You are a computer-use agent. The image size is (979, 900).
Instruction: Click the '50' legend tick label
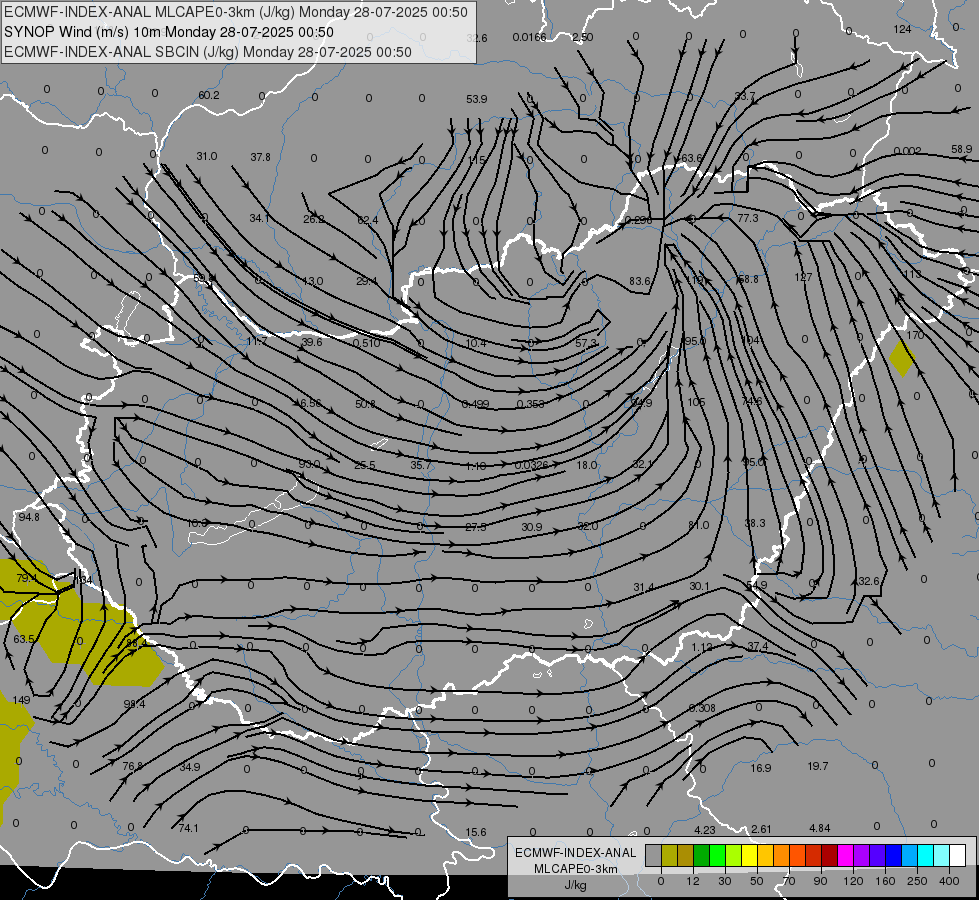pyautogui.click(x=757, y=881)
